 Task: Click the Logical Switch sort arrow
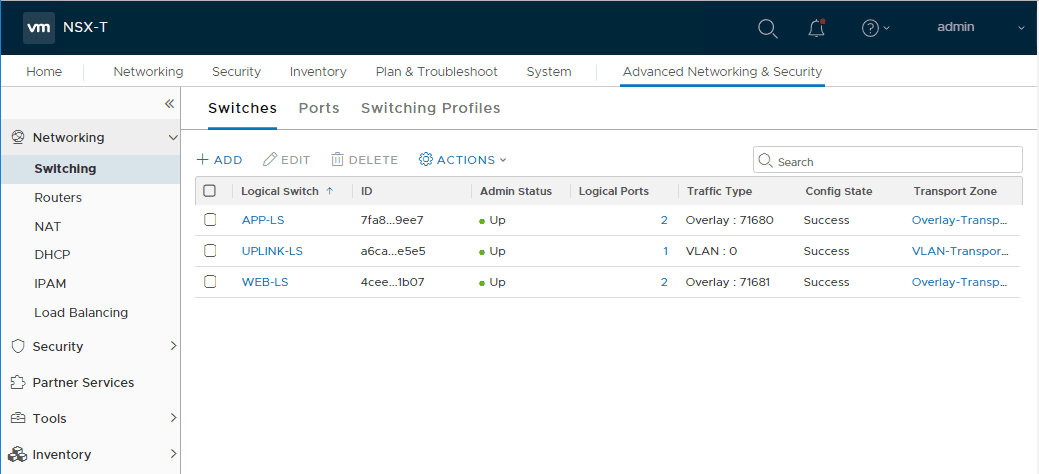(x=329, y=191)
